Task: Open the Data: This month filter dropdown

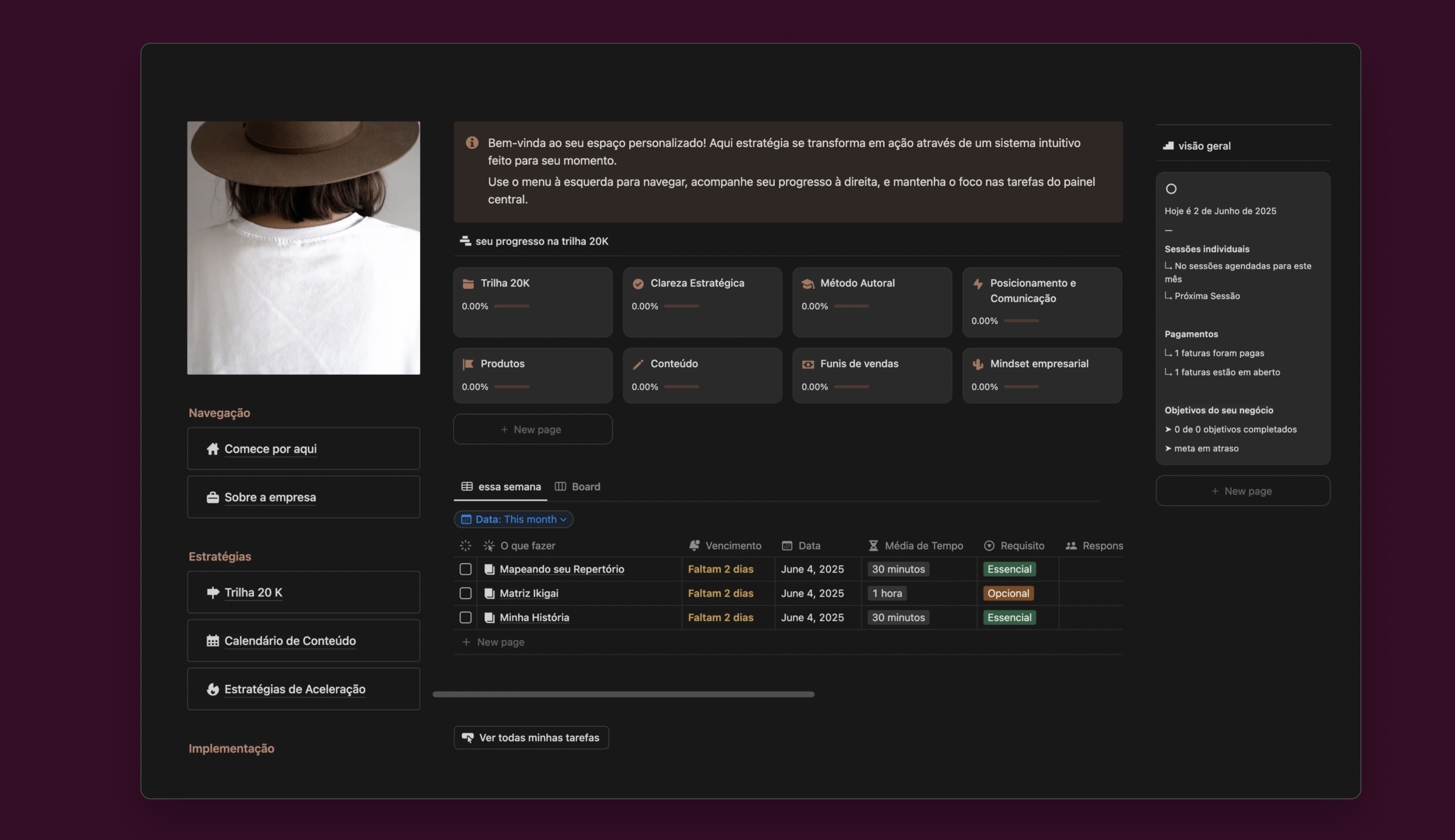Action: (x=513, y=519)
